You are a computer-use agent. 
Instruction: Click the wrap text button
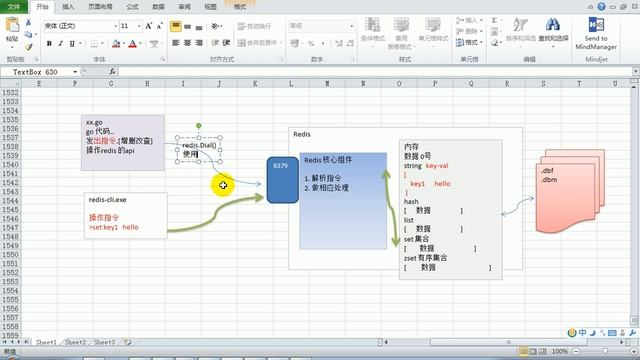pos(254,27)
